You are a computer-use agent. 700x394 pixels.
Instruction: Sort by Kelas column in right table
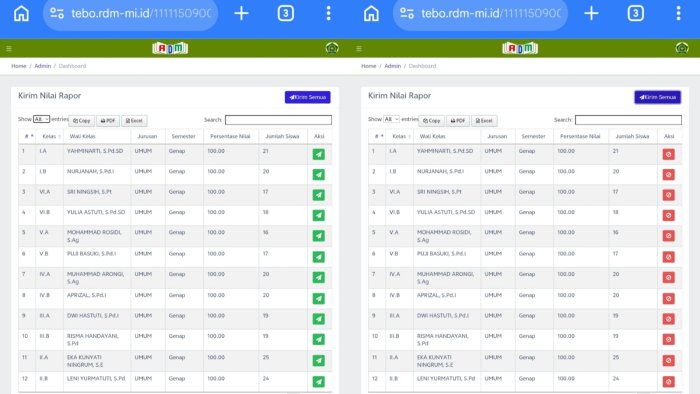[399, 136]
